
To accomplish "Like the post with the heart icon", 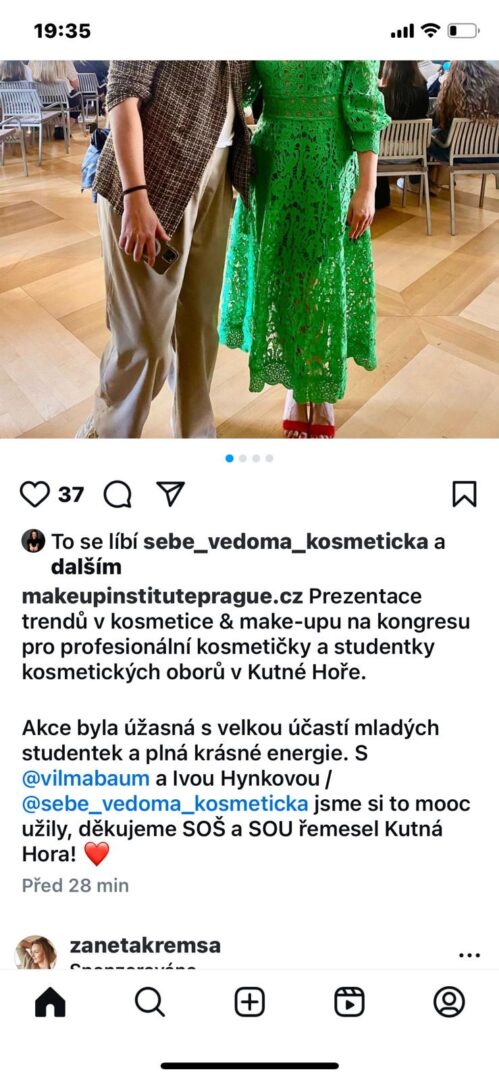I will pyautogui.click(x=34, y=494).
